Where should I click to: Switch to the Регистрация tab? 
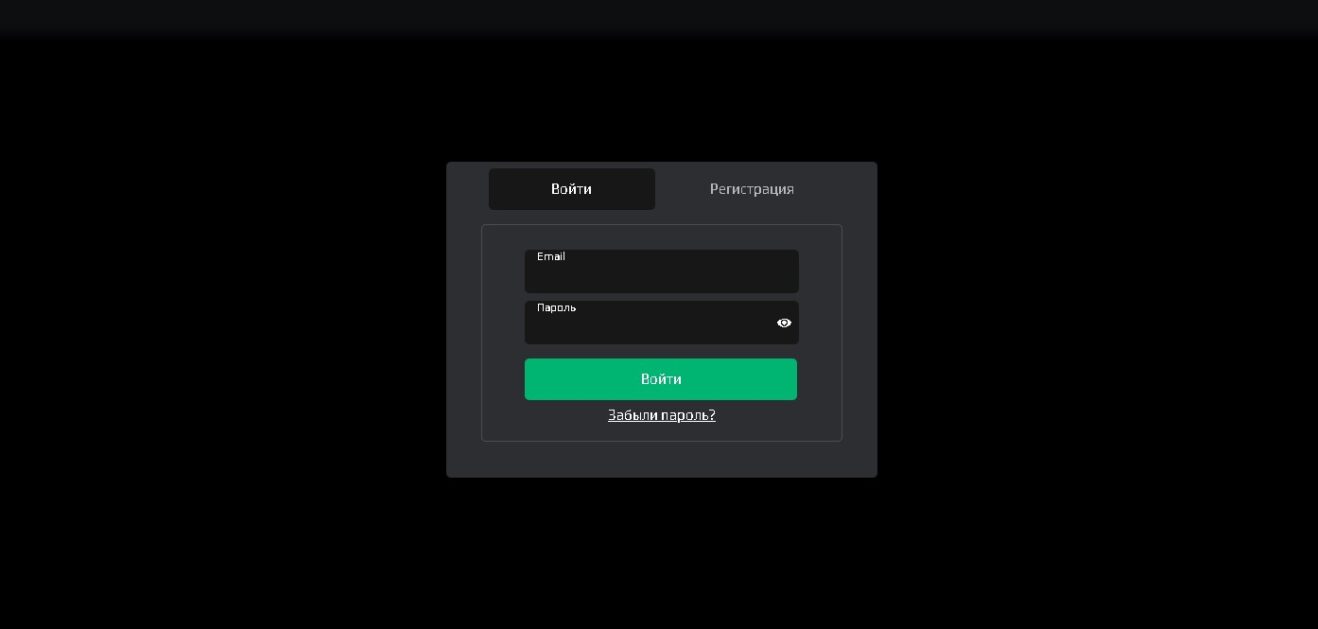751,189
